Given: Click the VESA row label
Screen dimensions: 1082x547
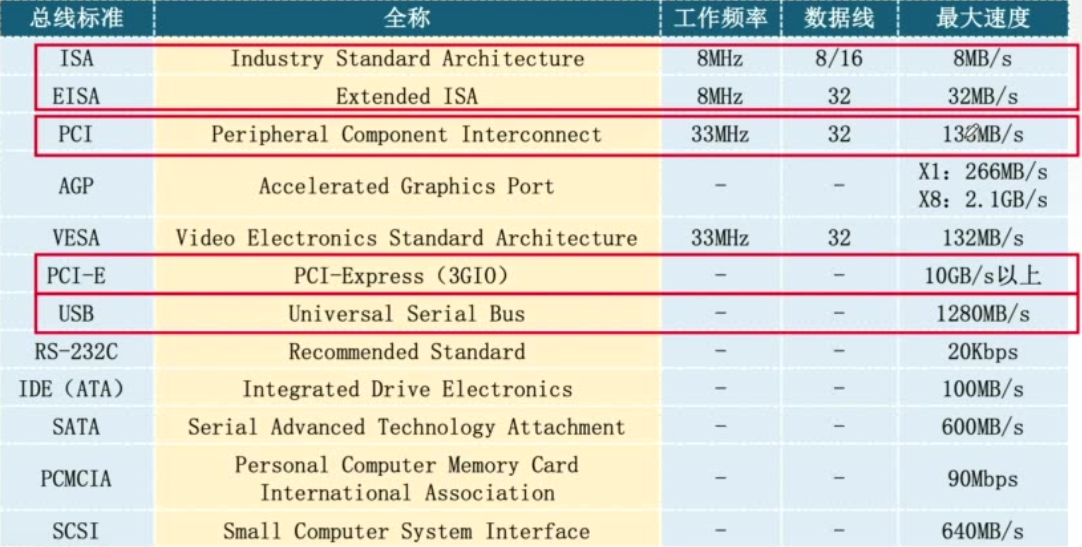Looking at the screenshot, I should coord(76,238).
